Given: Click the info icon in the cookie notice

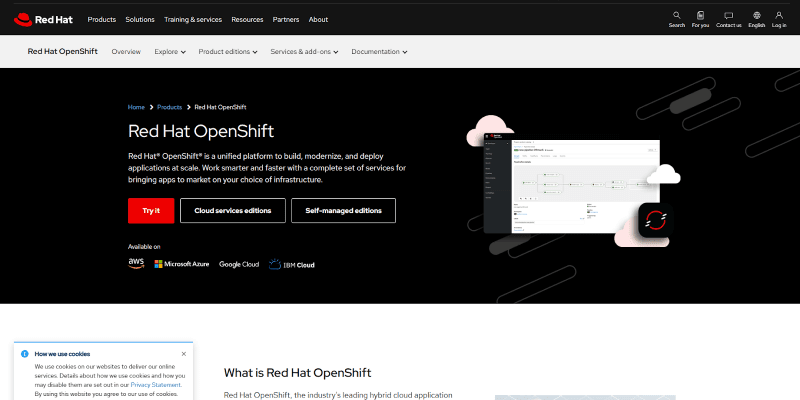Looking at the screenshot, I should point(25,354).
